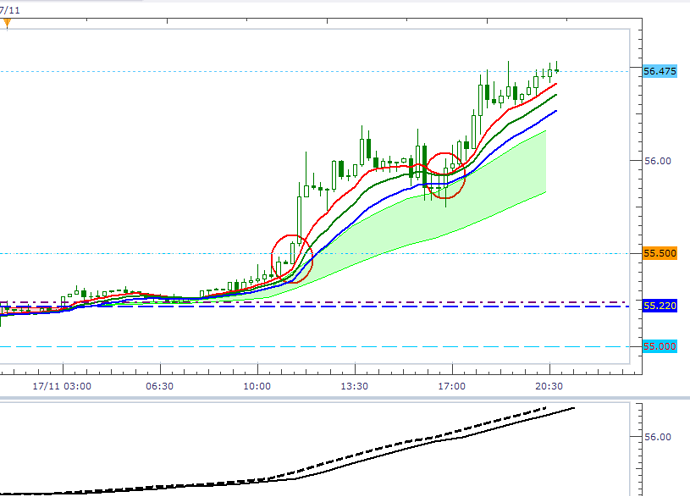Click the blue 55.220 price level label
The image size is (690, 496).
[x=659, y=305]
